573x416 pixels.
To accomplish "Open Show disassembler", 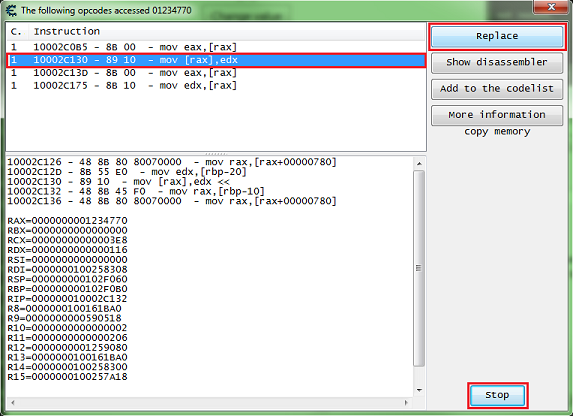I will 497,63.
